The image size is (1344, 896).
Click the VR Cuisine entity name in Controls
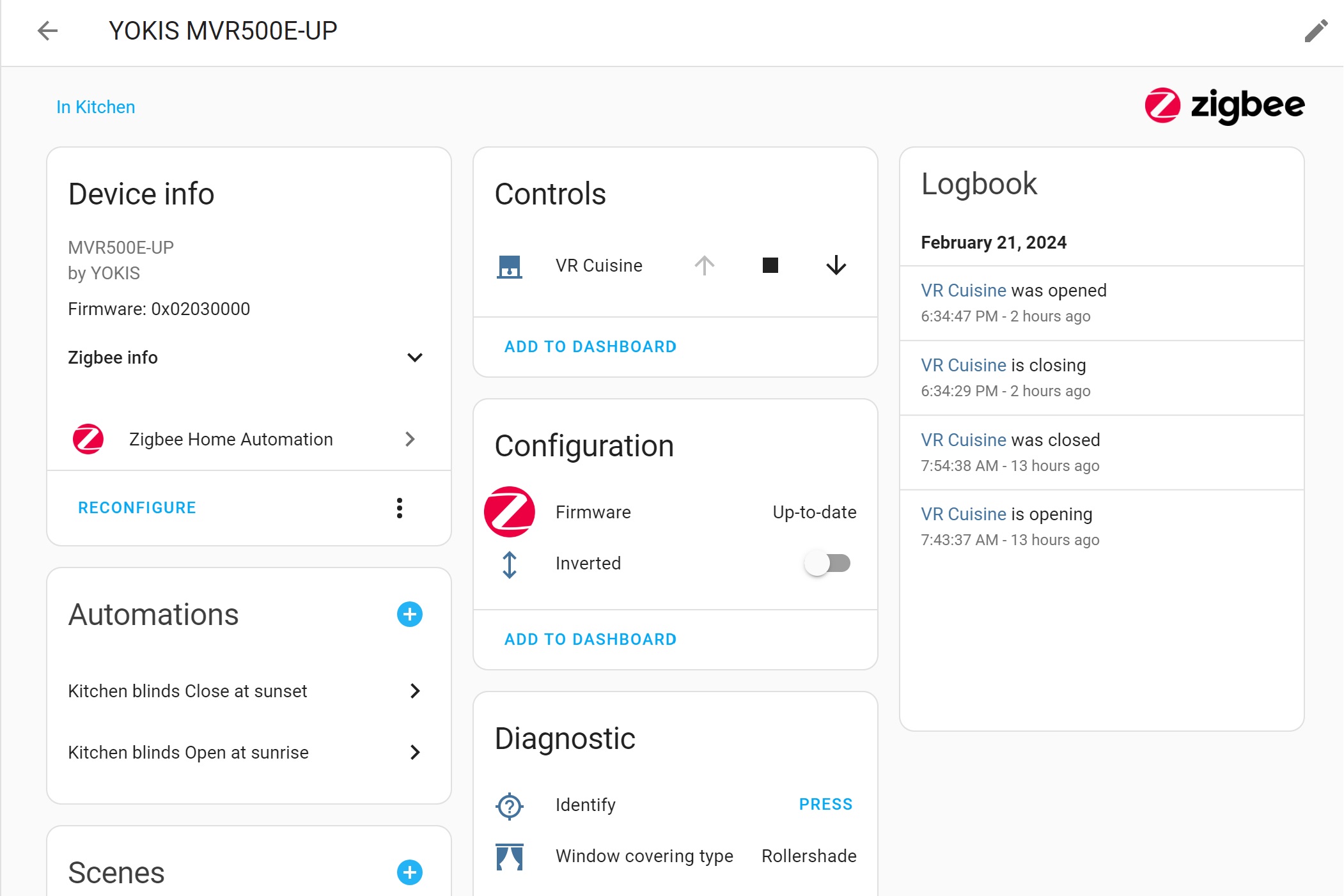coord(599,265)
